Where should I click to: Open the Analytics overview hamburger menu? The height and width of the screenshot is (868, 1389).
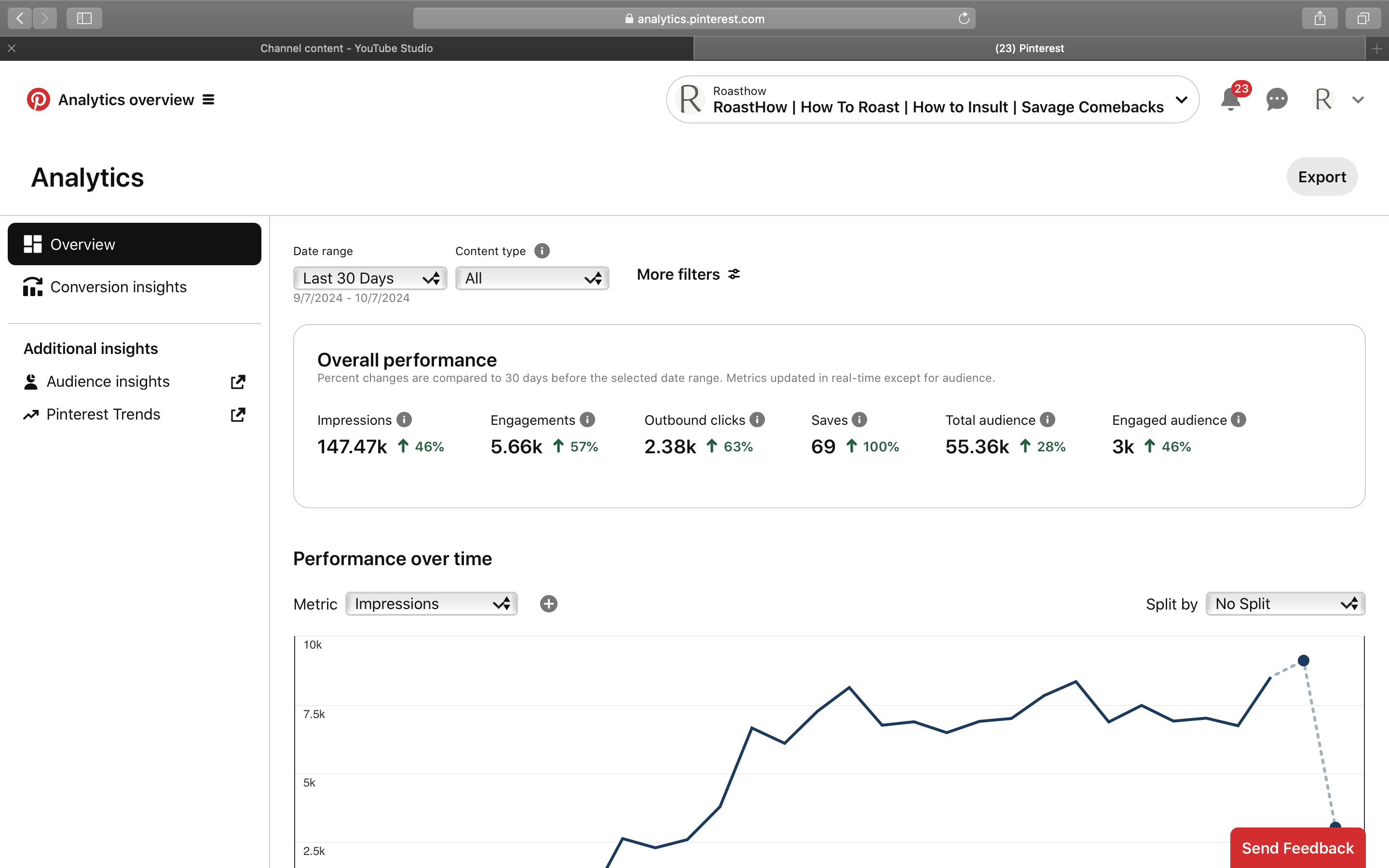(x=208, y=100)
